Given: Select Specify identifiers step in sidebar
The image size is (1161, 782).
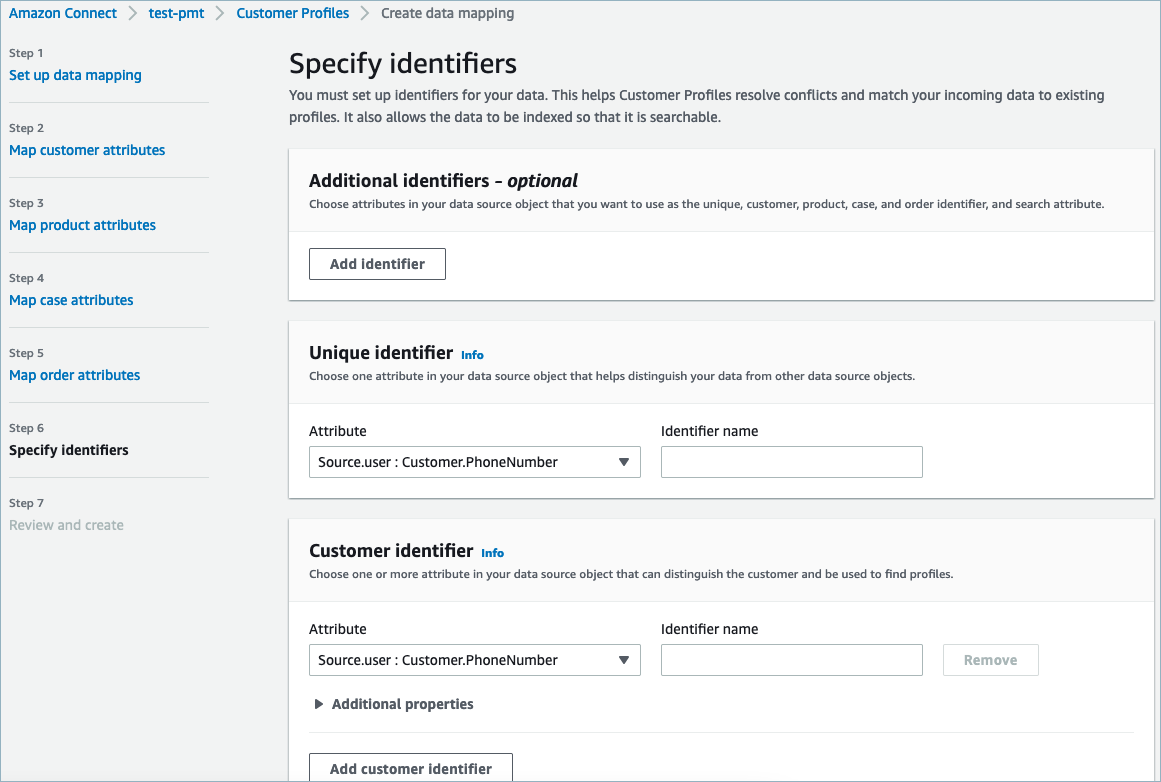Looking at the screenshot, I should [x=69, y=450].
